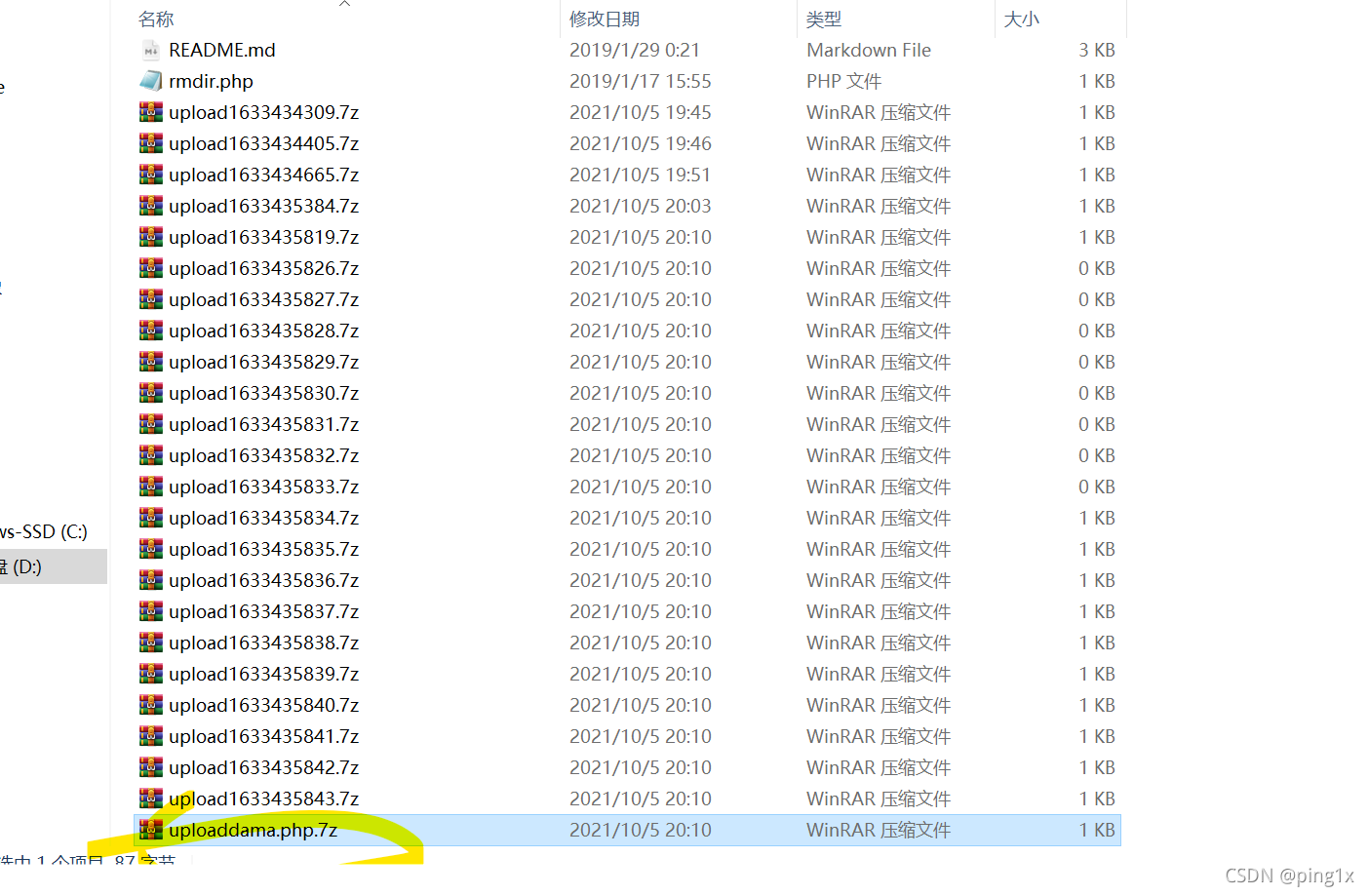Click the WinRAR icon of upload1633434309.7z
Viewport: 1369px width, 896px height.
pyautogui.click(x=151, y=112)
